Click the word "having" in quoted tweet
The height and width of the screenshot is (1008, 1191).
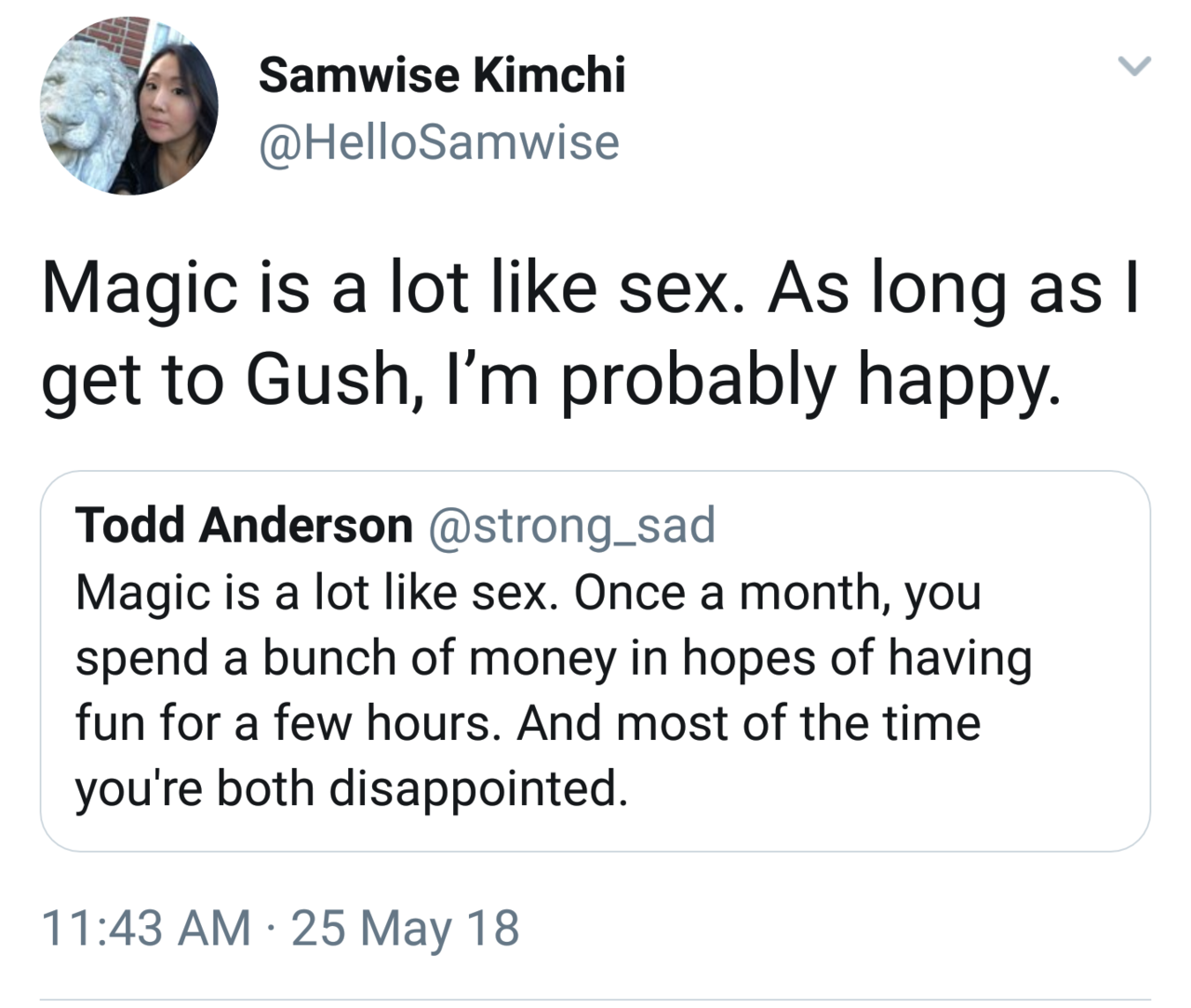click(x=959, y=658)
